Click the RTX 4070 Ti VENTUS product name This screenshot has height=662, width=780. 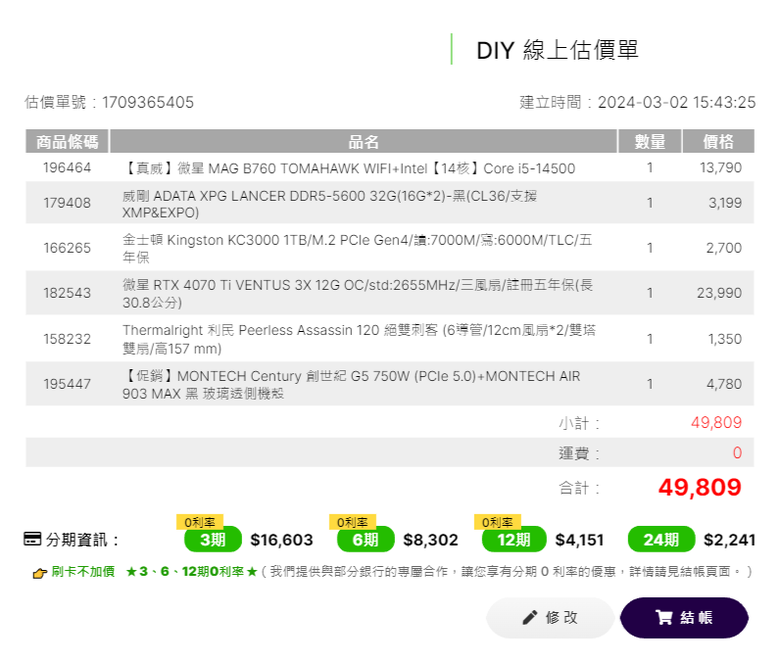pyautogui.click(x=358, y=293)
